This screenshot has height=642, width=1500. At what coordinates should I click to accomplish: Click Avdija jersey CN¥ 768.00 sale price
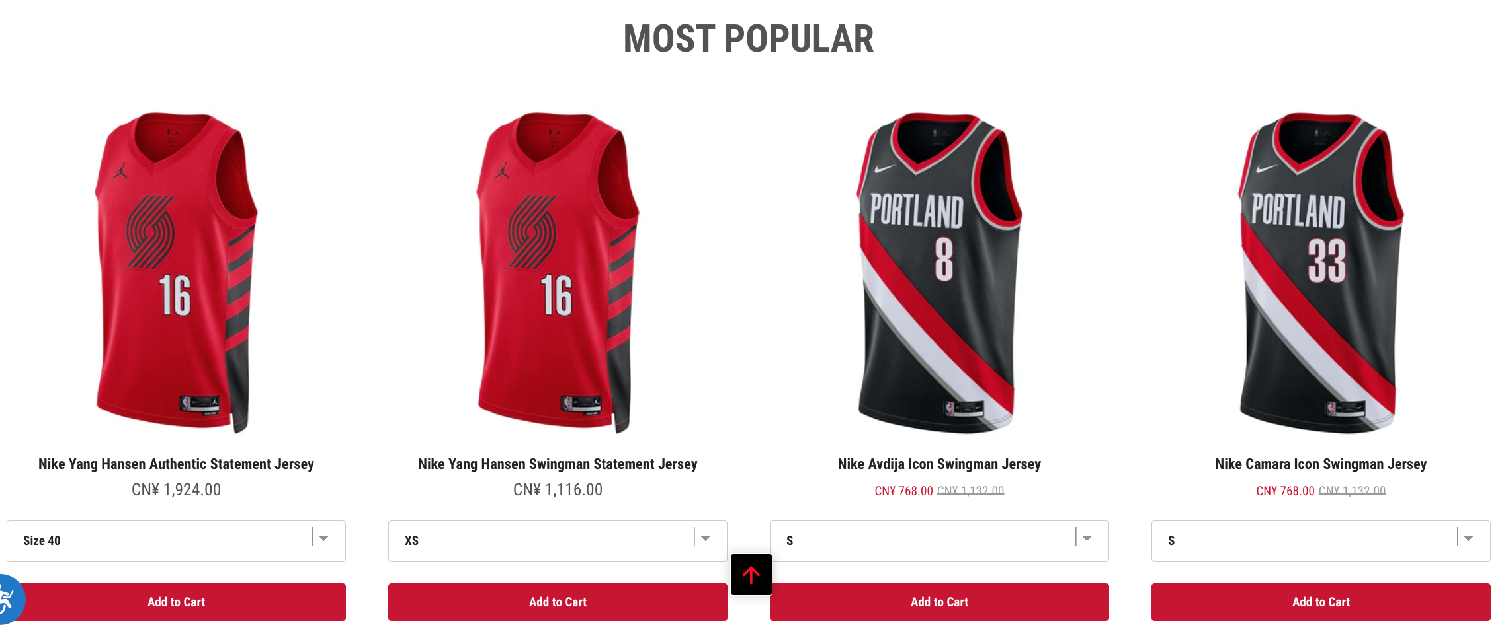point(904,491)
